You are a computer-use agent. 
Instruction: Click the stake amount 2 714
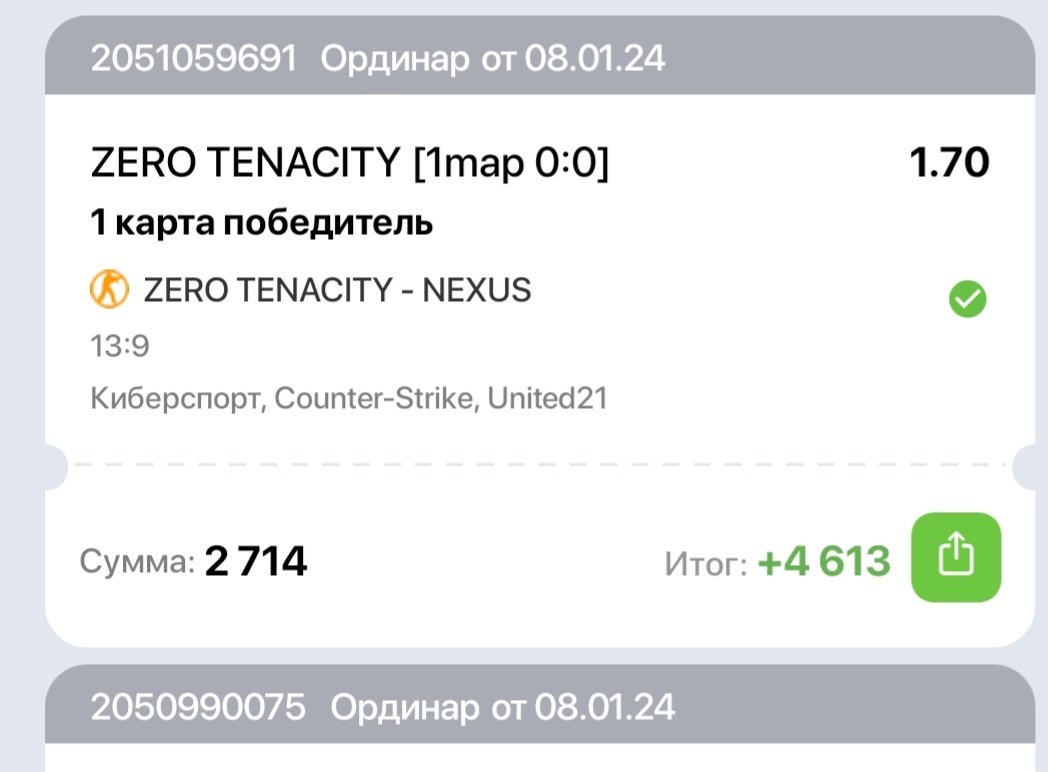coord(256,562)
